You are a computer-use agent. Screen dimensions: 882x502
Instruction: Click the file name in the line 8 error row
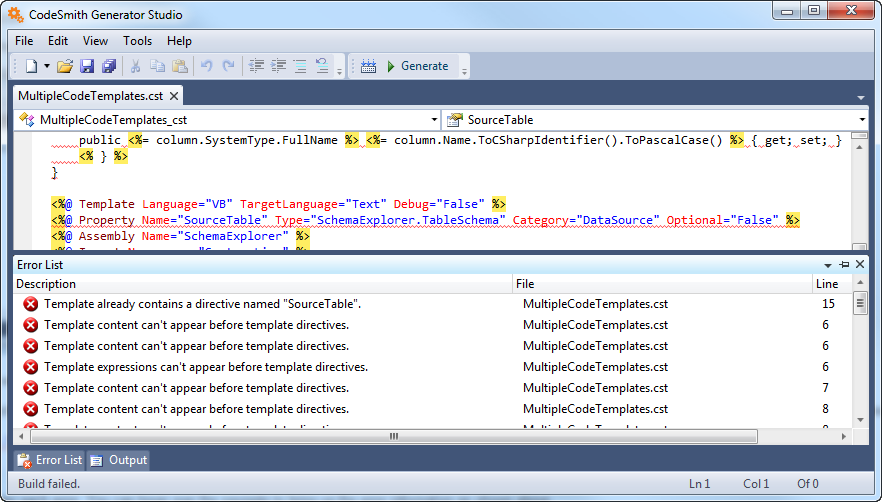point(595,409)
